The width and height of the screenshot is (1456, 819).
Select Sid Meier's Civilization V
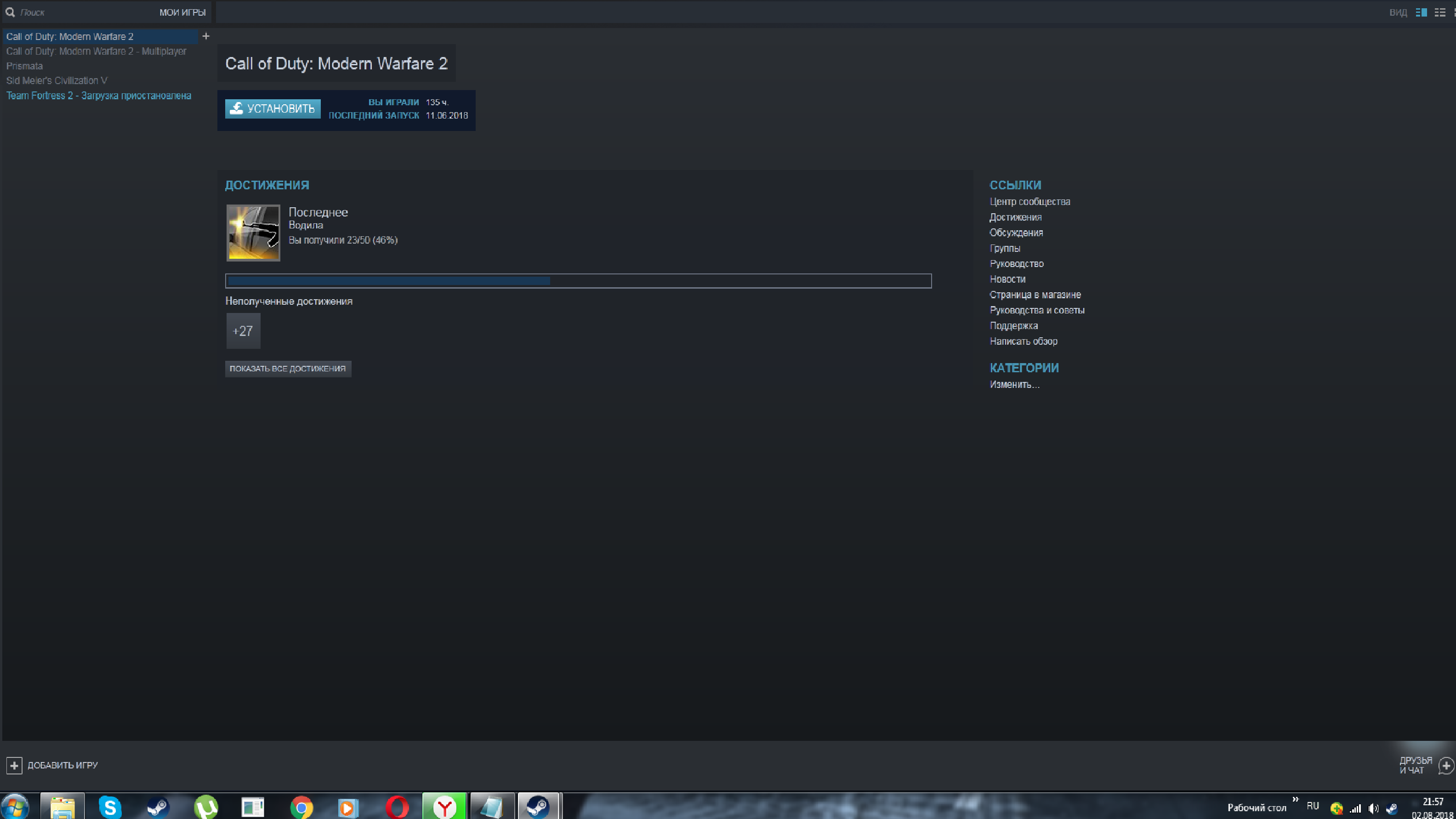coord(57,80)
